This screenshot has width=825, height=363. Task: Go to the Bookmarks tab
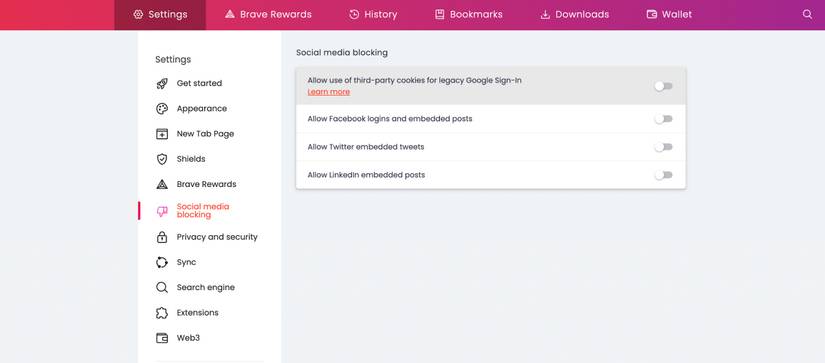[469, 15]
